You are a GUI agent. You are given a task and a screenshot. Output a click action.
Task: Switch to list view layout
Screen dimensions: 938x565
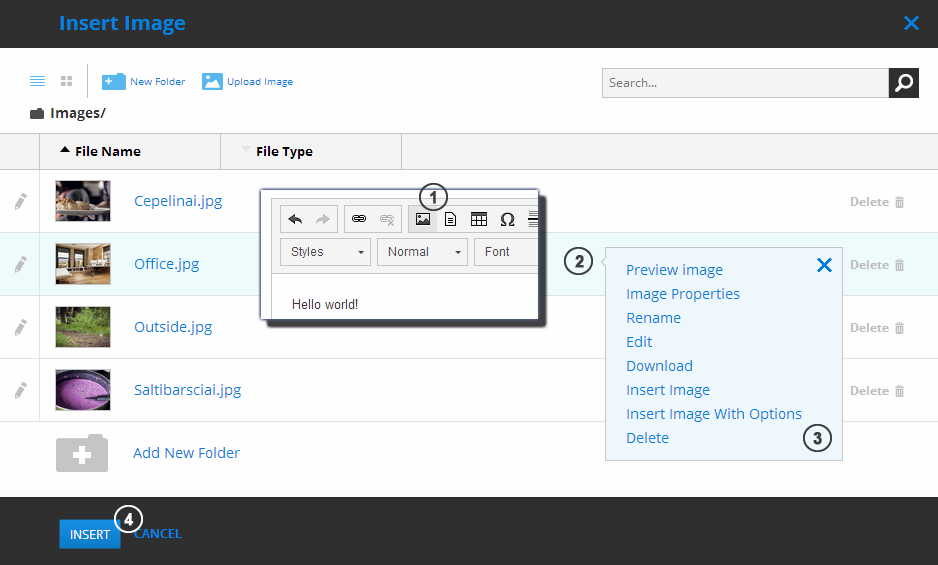37,81
